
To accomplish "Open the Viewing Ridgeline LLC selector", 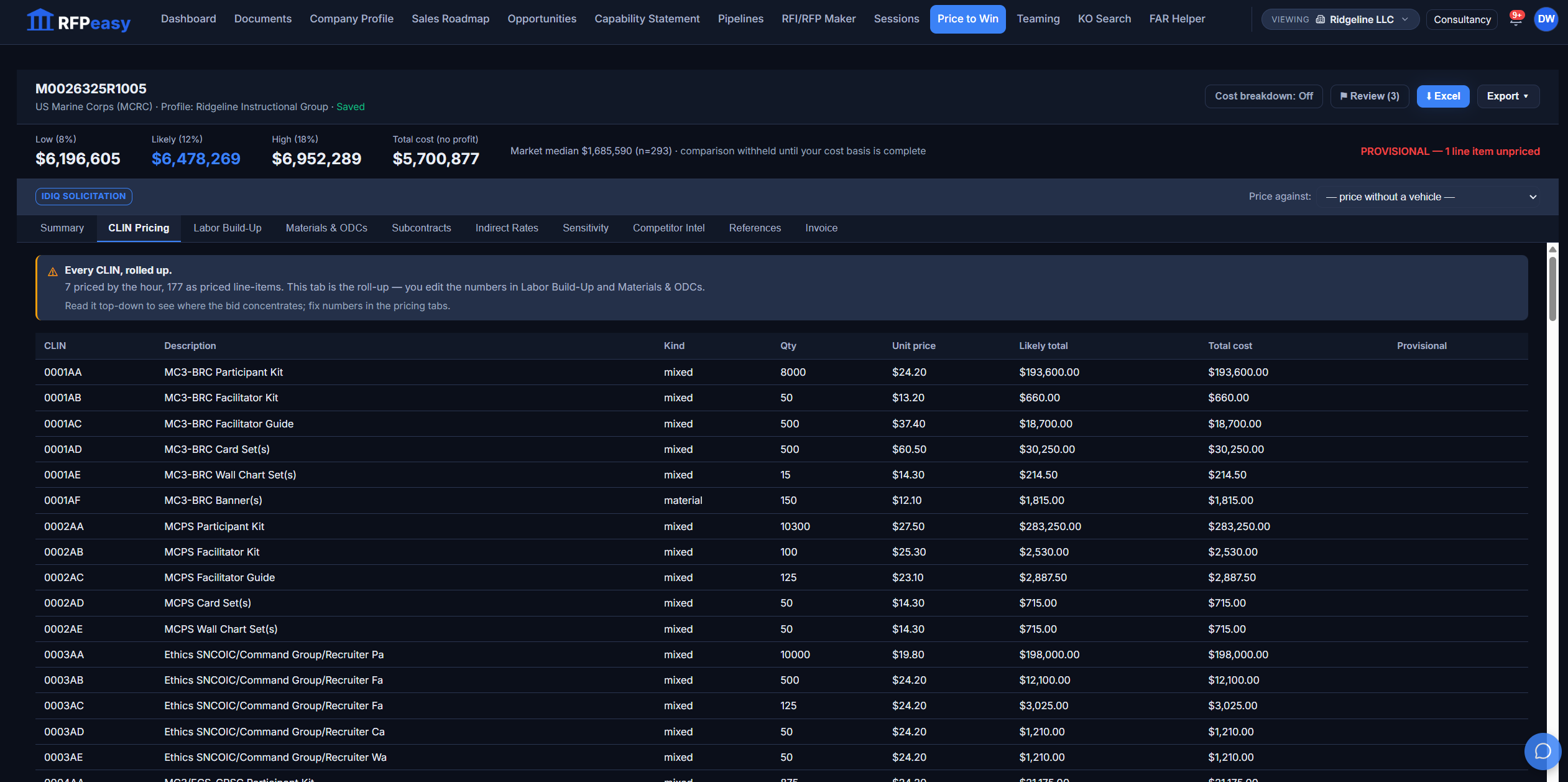I will (1340, 19).
